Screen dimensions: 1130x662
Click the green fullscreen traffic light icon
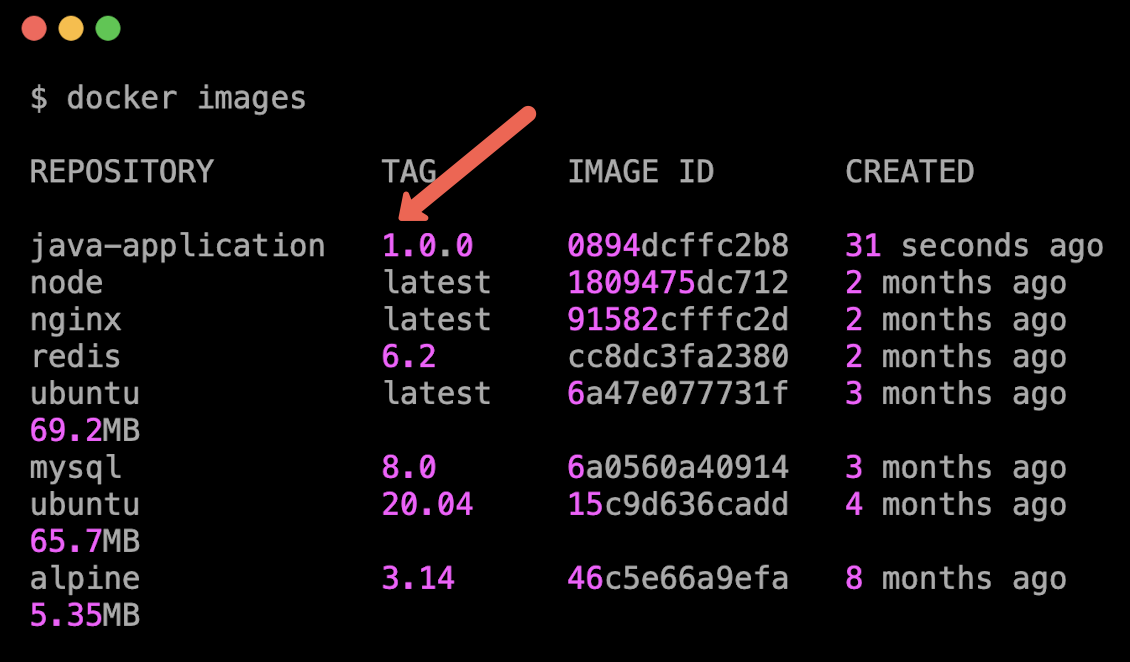click(x=108, y=28)
